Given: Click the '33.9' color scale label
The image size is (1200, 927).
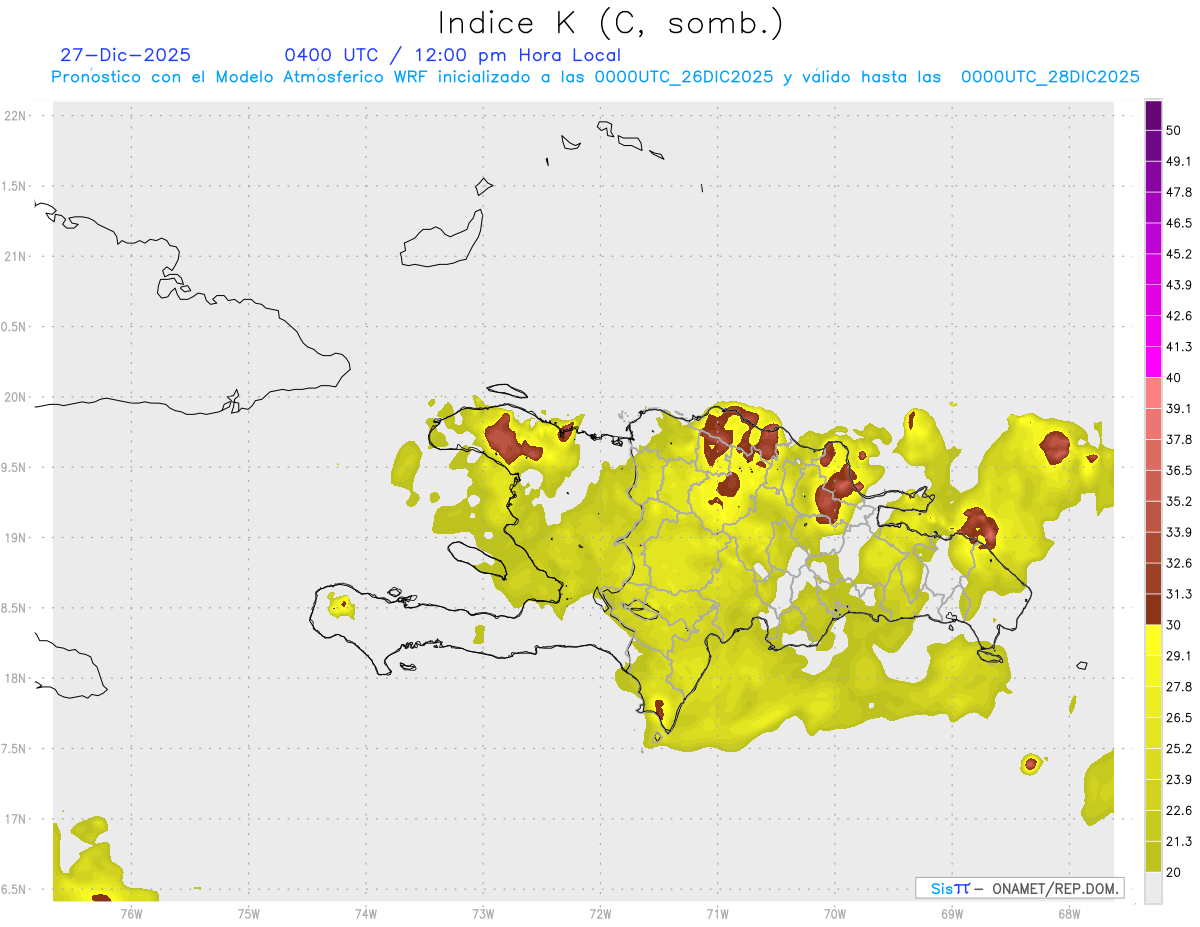Looking at the screenshot, I should [x=1179, y=532].
